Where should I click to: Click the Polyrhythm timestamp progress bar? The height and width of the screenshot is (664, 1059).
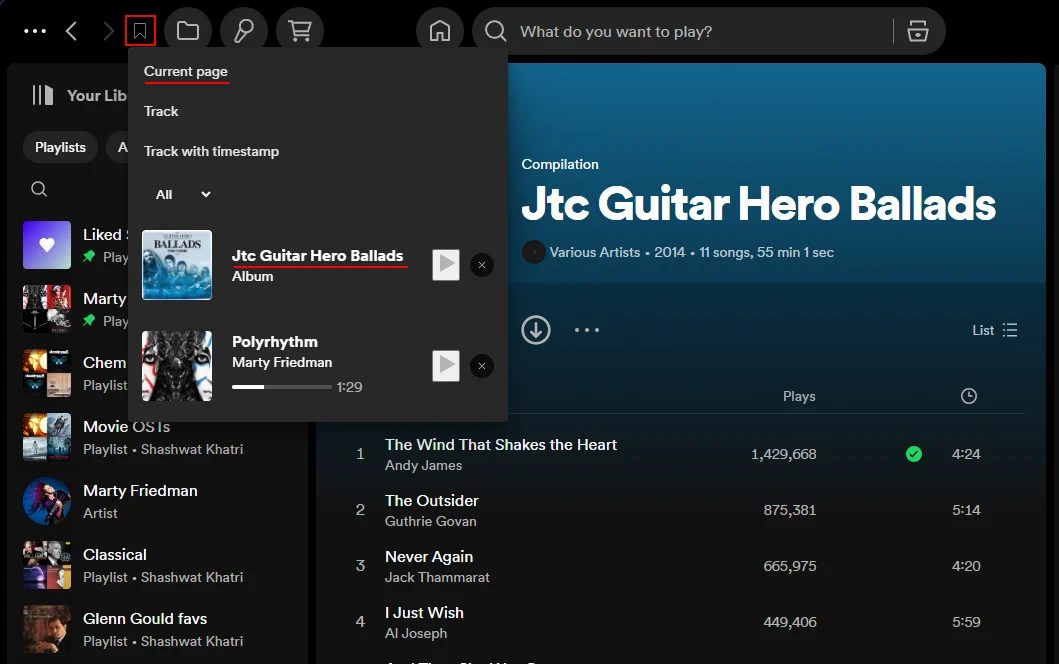coord(280,387)
